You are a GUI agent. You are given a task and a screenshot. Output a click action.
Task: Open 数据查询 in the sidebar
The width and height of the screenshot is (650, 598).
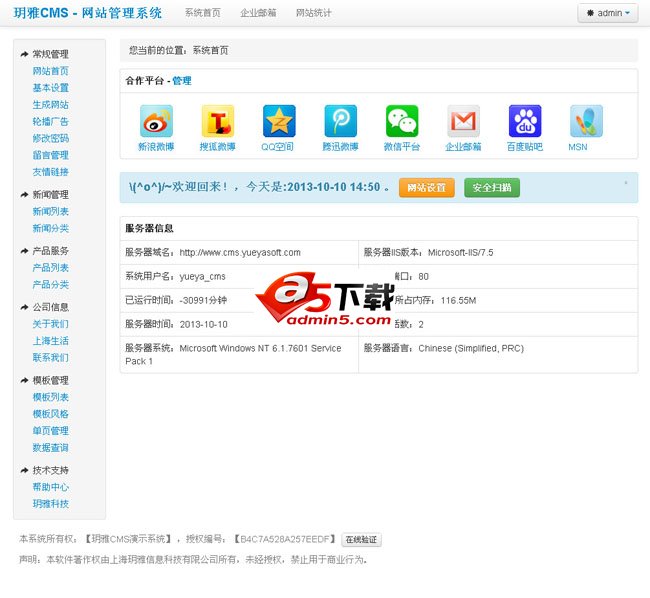[51, 448]
